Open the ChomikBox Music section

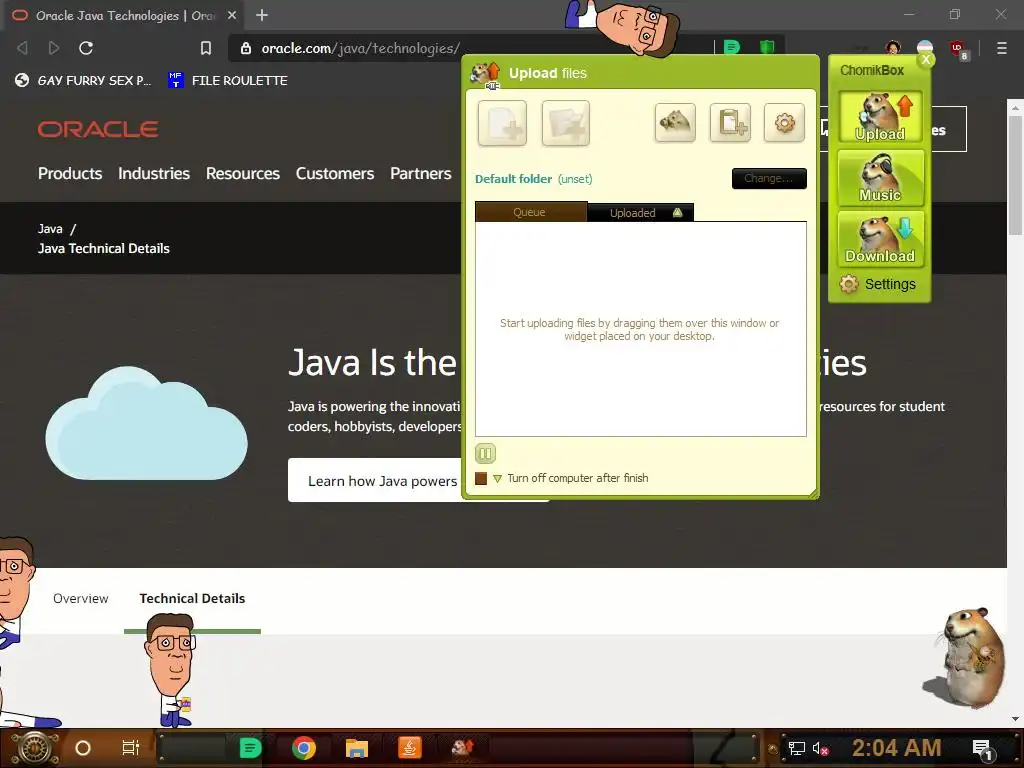point(880,178)
